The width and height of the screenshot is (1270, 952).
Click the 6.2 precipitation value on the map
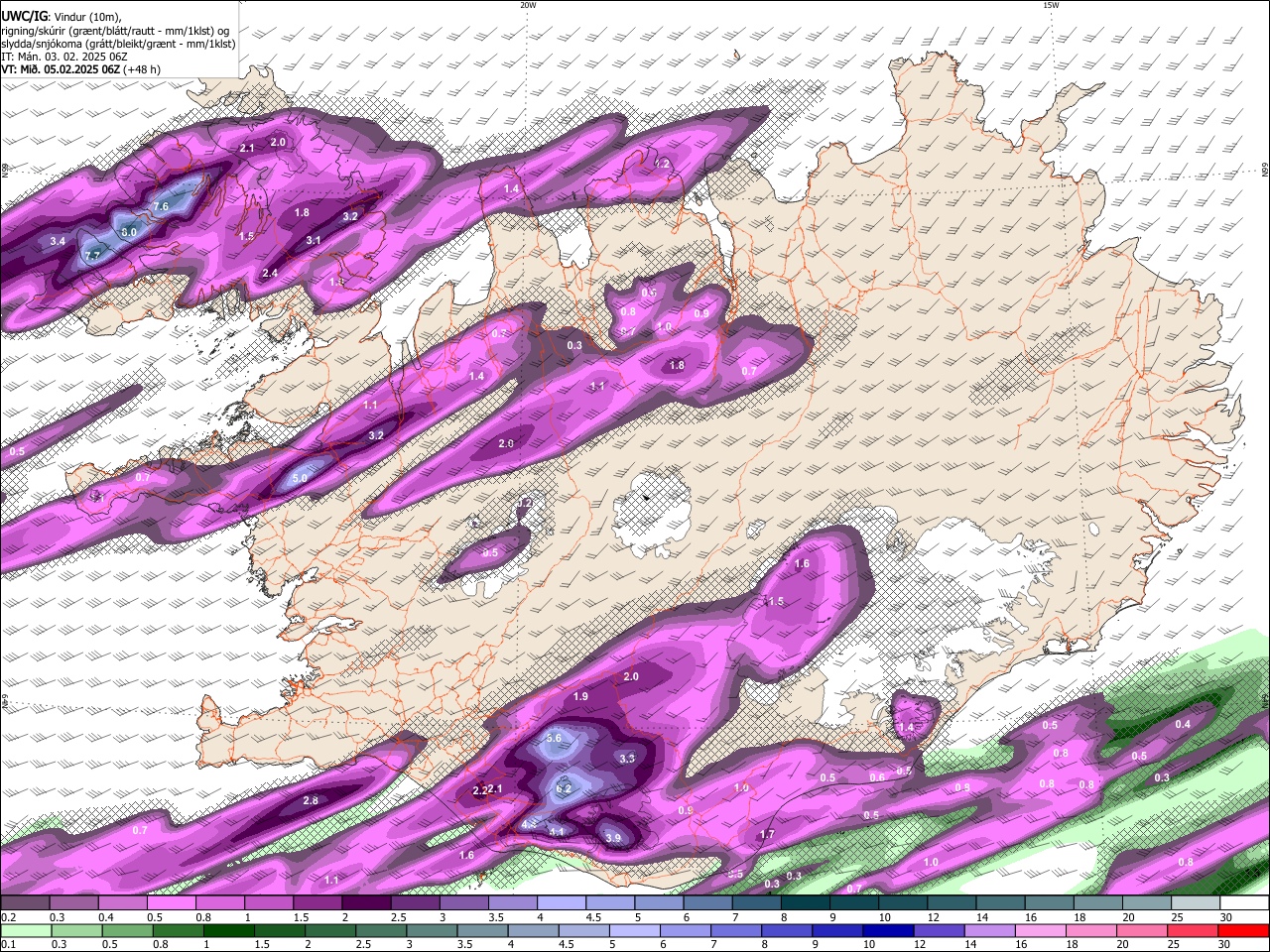(564, 788)
